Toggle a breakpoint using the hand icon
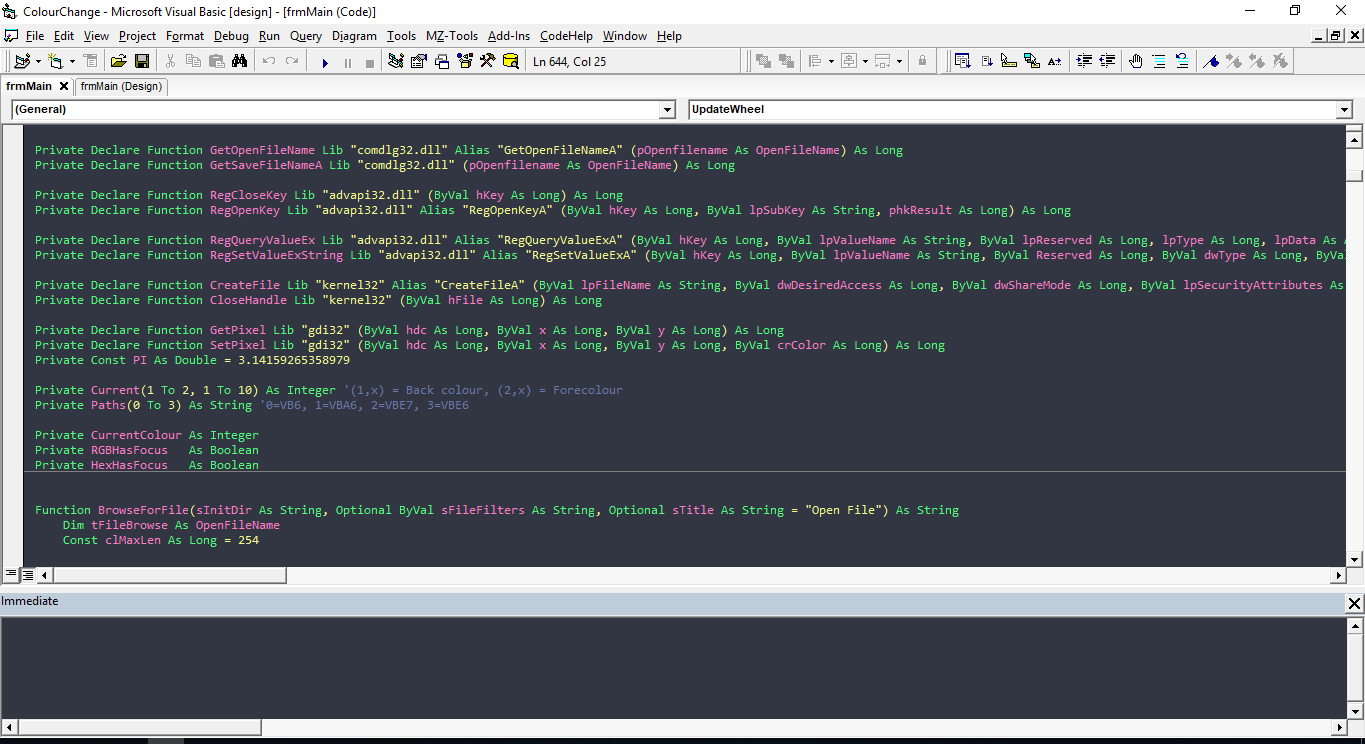Image resolution: width=1365 pixels, height=744 pixels. click(x=1136, y=61)
